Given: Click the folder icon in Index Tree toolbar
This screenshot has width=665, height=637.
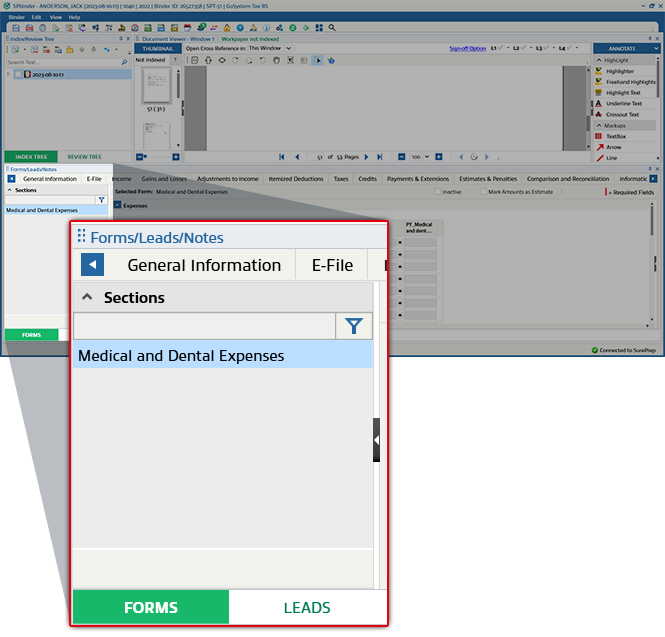Looking at the screenshot, I should tap(70, 50).
